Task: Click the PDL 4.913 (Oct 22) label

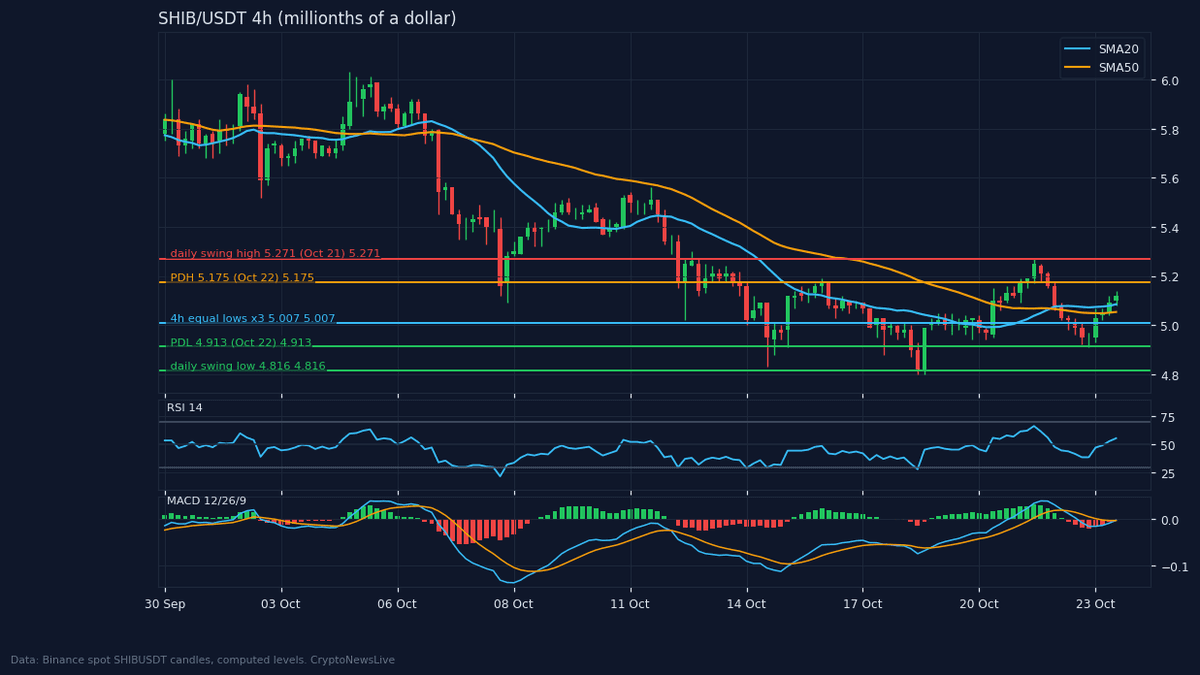Action: [x=241, y=343]
